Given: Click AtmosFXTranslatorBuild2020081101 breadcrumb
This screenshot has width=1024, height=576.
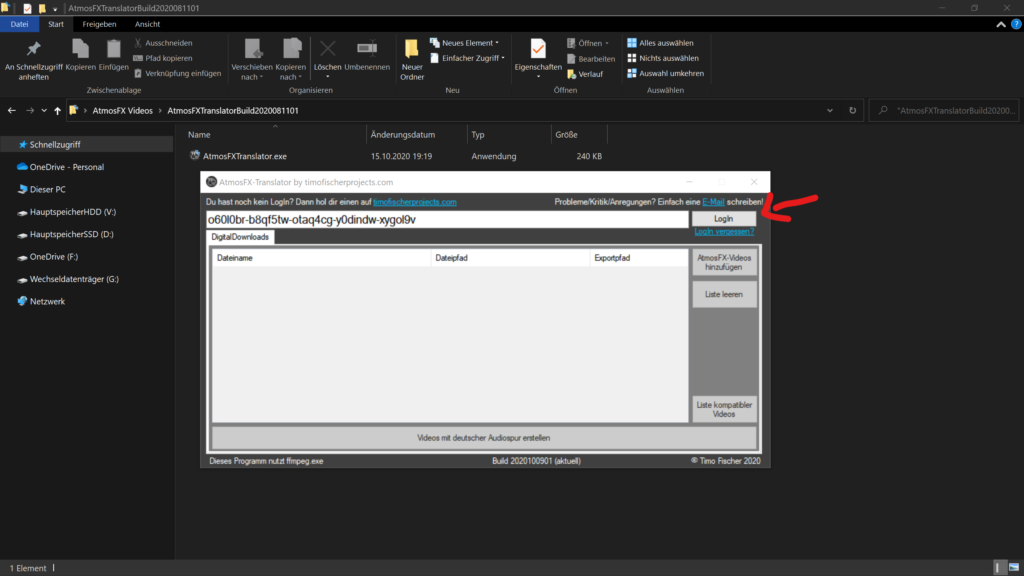Looking at the screenshot, I should [x=232, y=110].
